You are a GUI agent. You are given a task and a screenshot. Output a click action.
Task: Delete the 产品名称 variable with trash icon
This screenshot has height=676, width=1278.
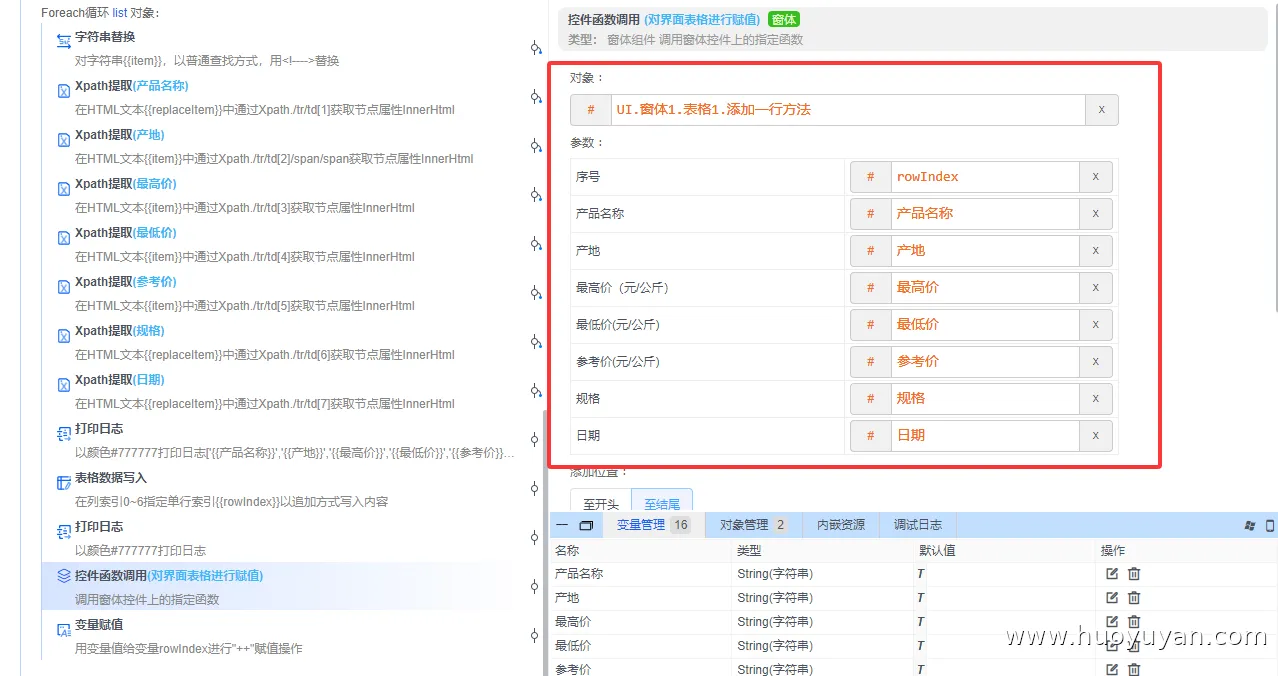(x=1134, y=574)
